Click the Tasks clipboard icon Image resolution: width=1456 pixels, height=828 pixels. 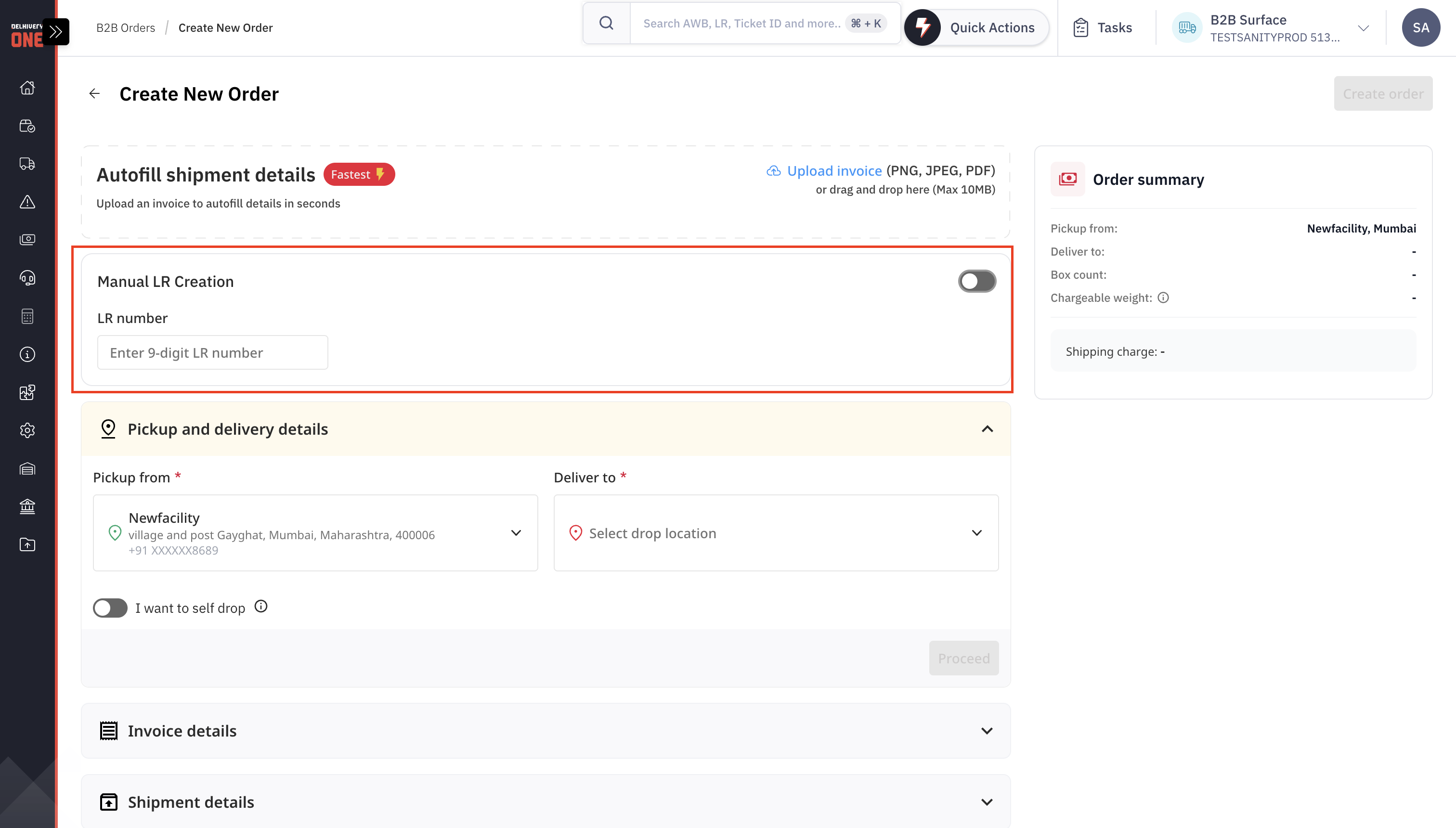click(x=1080, y=27)
